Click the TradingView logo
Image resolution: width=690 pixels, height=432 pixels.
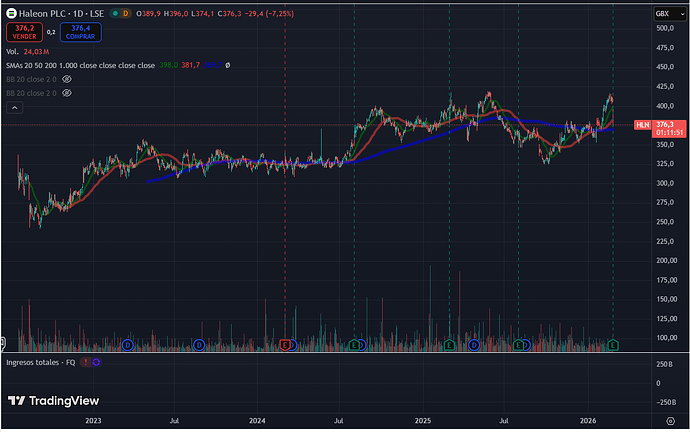point(54,400)
